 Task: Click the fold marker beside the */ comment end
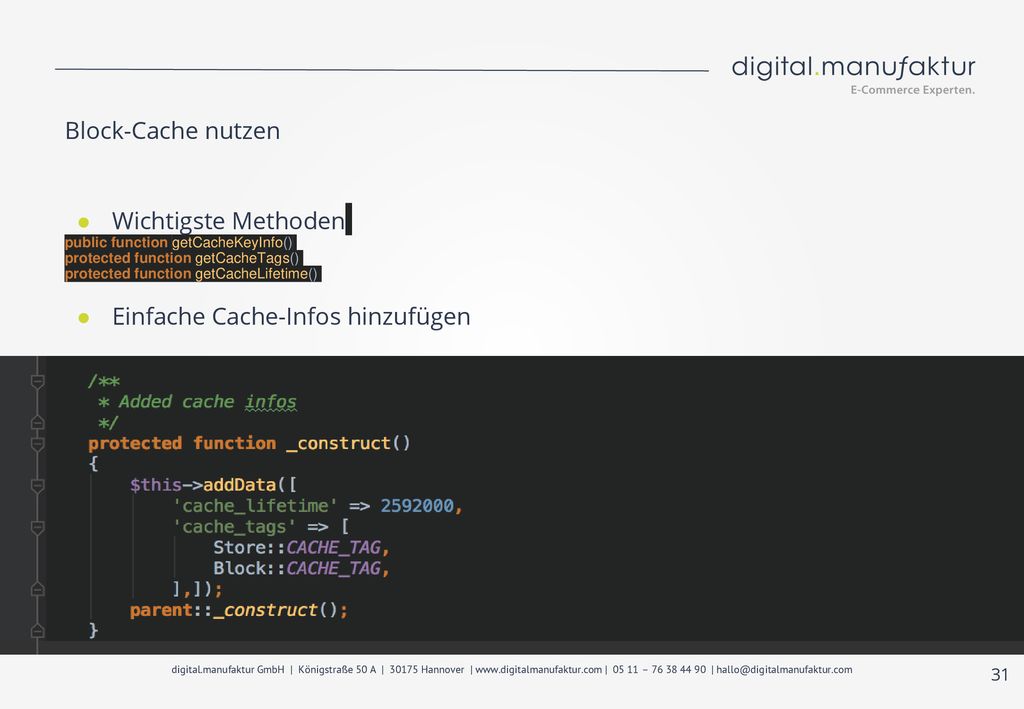click(38, 423)
